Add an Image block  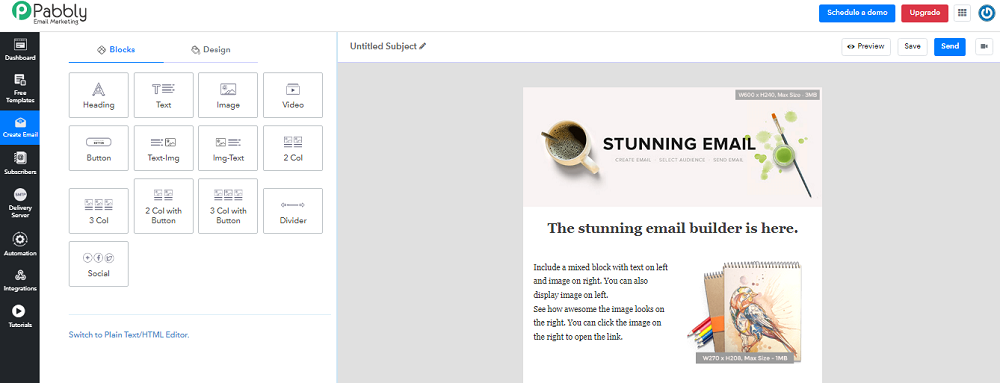pyautogui.click(x=228, y=95)
